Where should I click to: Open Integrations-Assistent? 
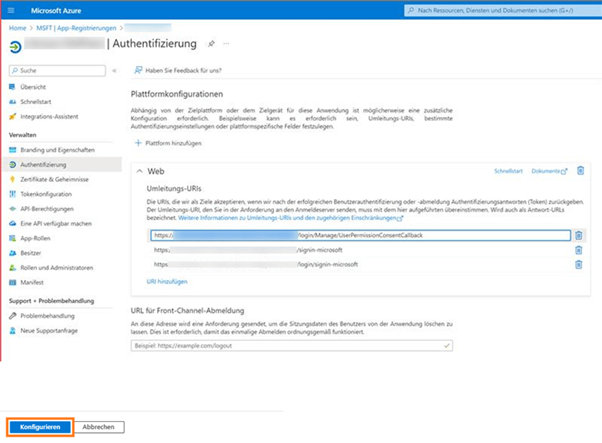[x=49, y=117]
